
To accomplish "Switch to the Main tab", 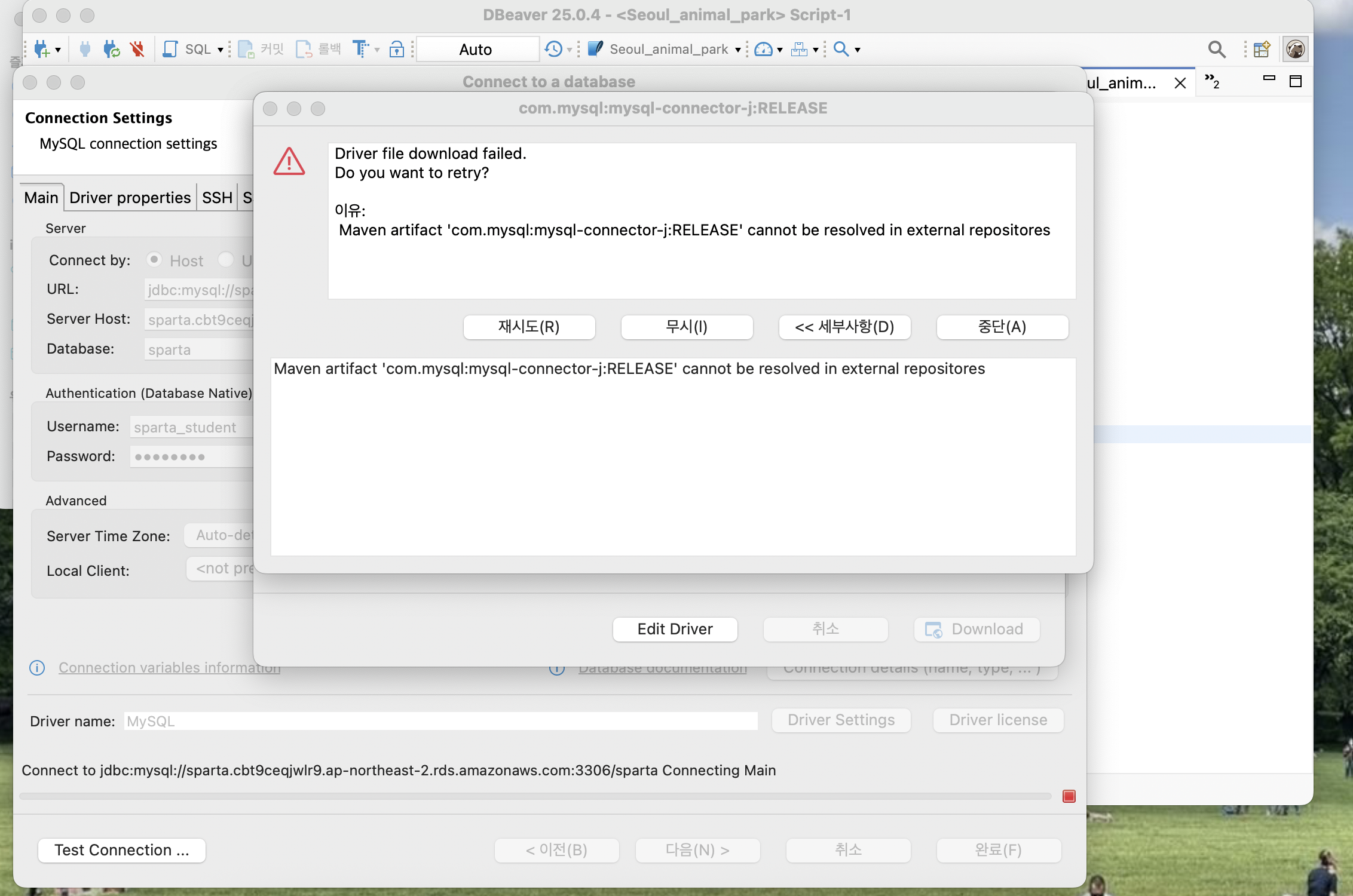I will tap(41, 198).
